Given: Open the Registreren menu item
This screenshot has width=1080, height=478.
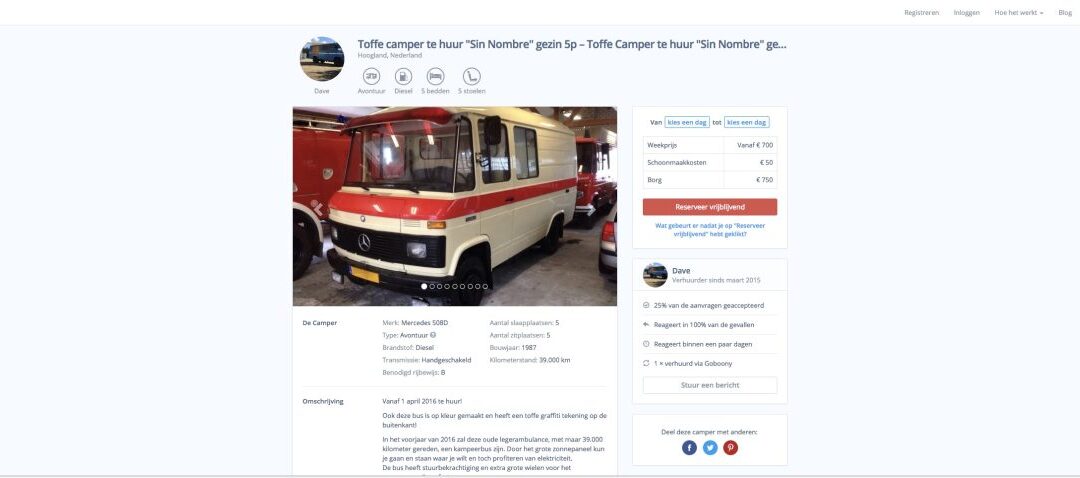Looking at the screenshot, I should click(922, 12).
